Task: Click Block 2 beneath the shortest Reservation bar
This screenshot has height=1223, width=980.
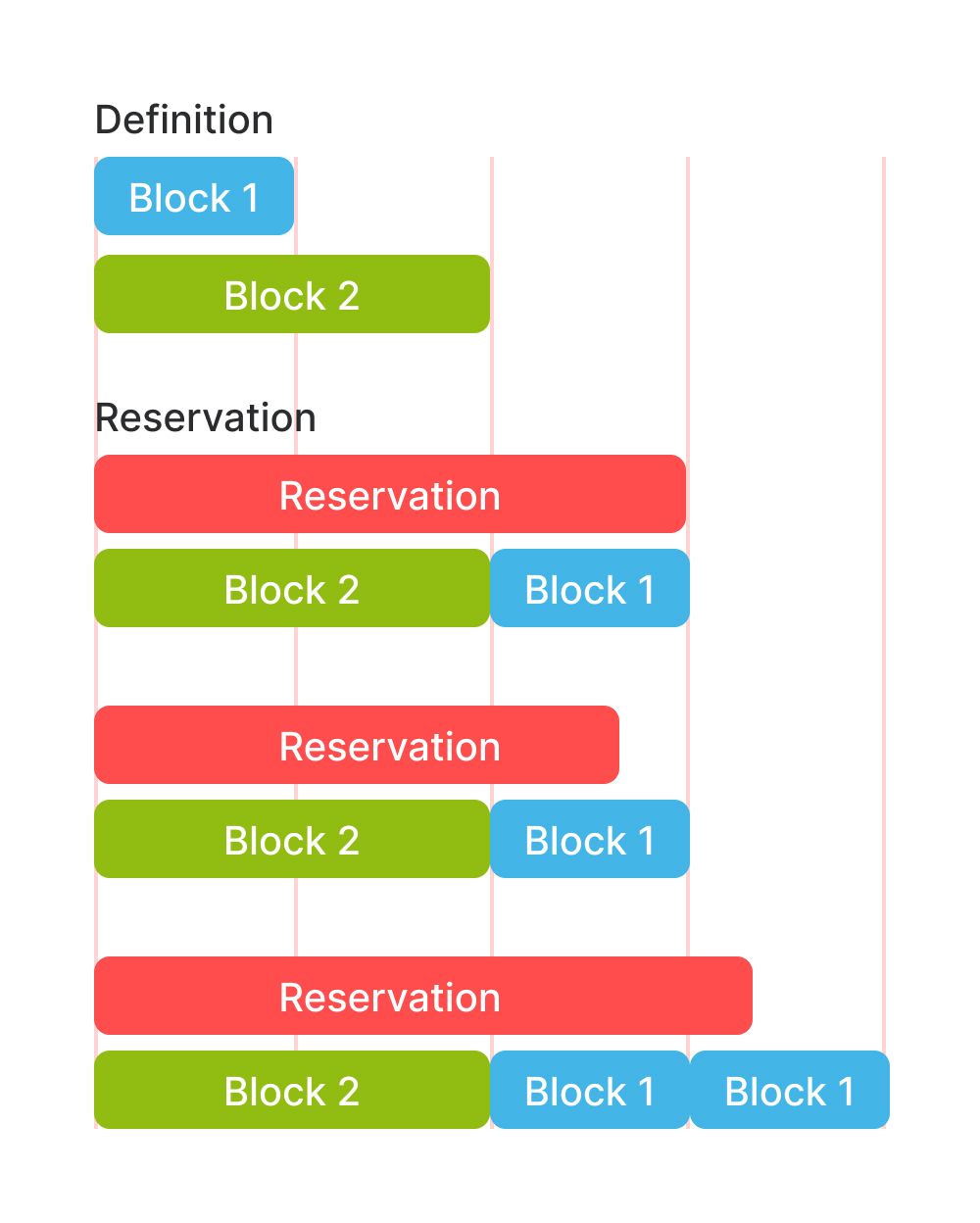Action: 292,840
